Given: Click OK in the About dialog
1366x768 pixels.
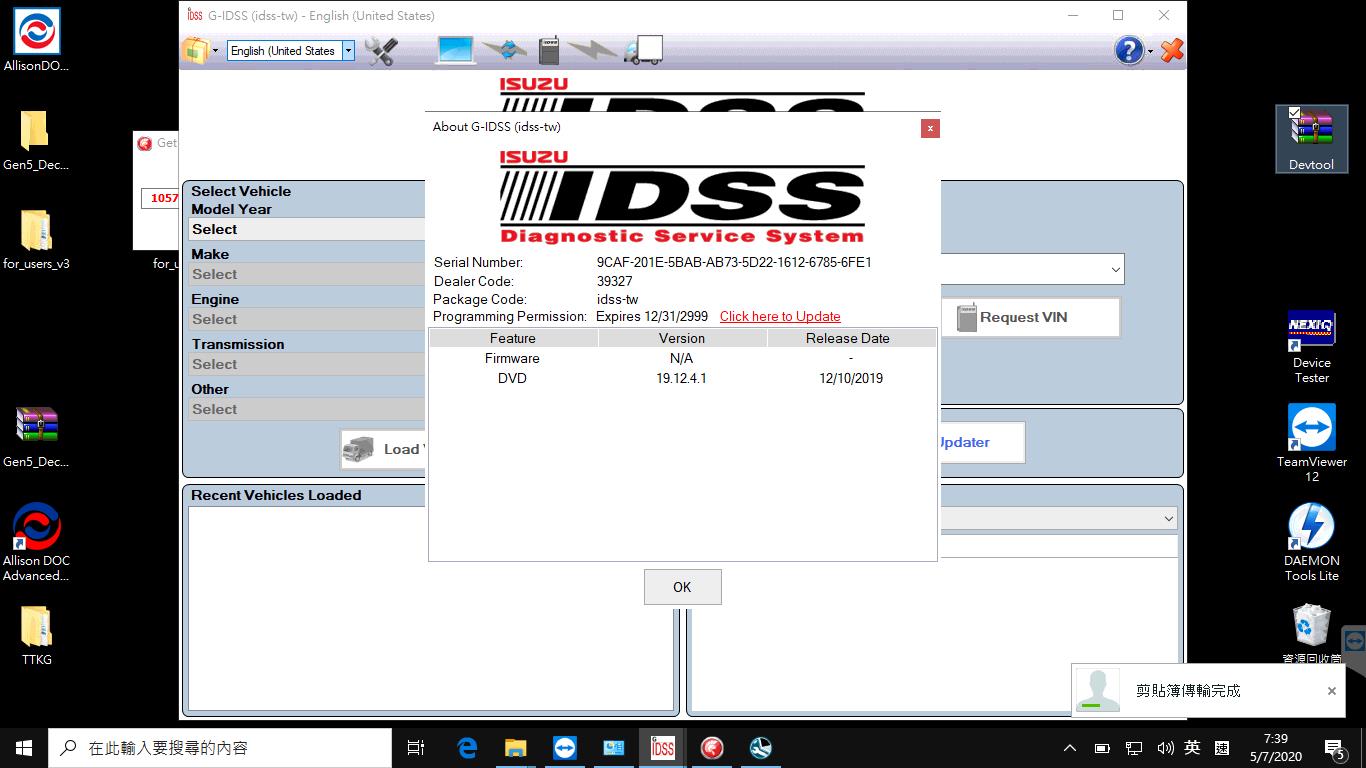Looking at the screenshot, I should [682, 587].
